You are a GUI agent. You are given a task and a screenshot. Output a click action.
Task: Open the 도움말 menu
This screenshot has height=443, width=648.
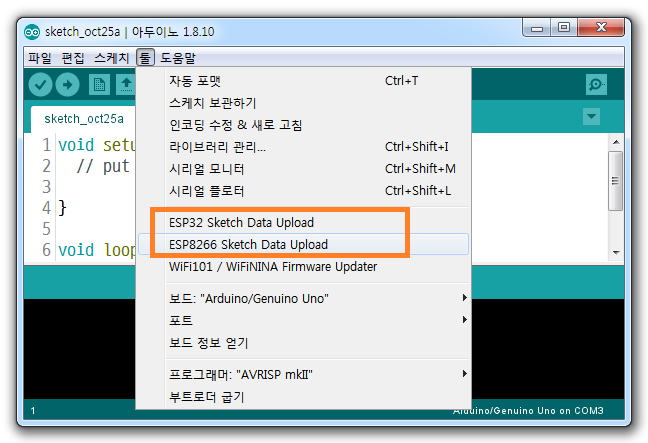tap(178, 58)
